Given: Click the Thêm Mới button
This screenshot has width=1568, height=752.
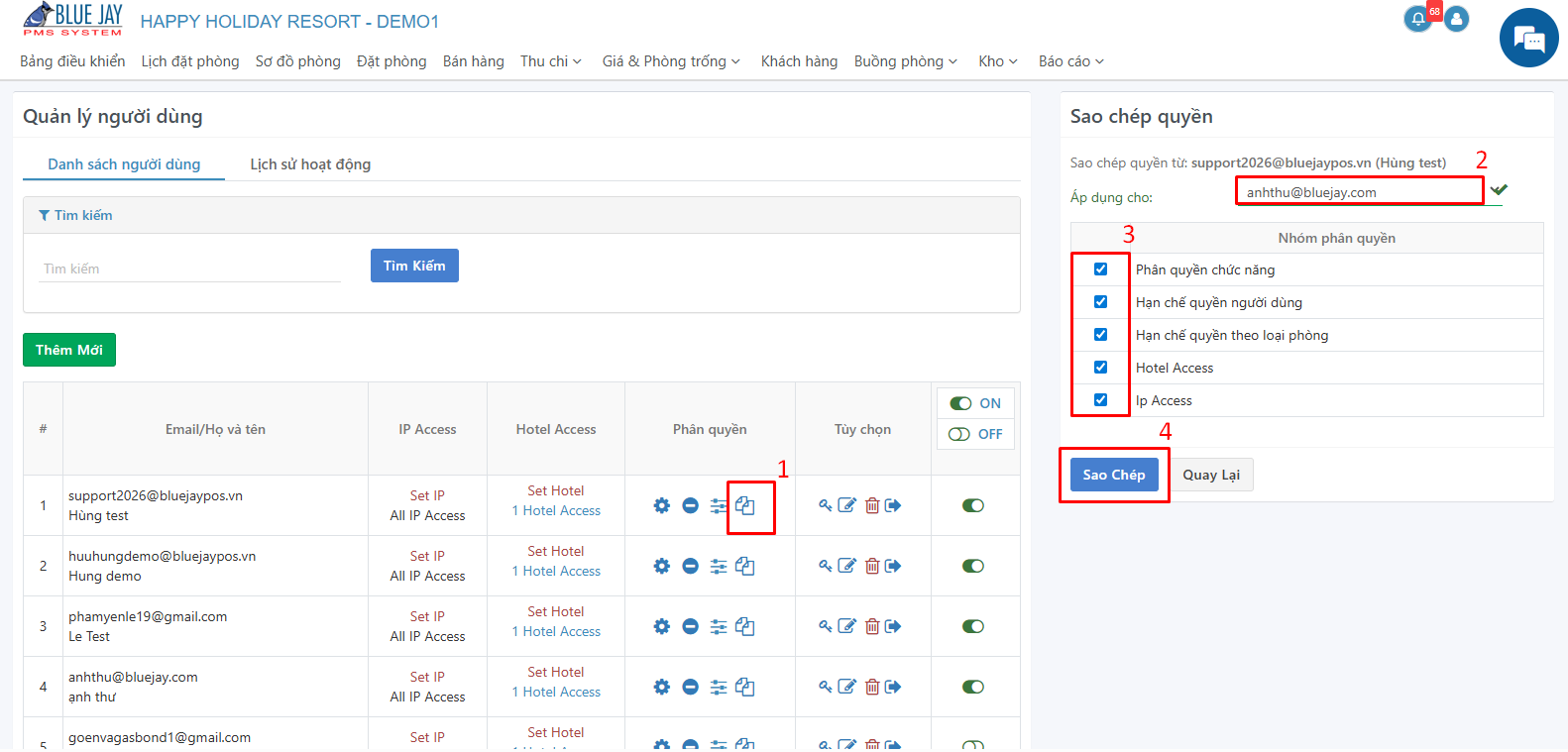Looking at the screenshot, I should 69,350.
